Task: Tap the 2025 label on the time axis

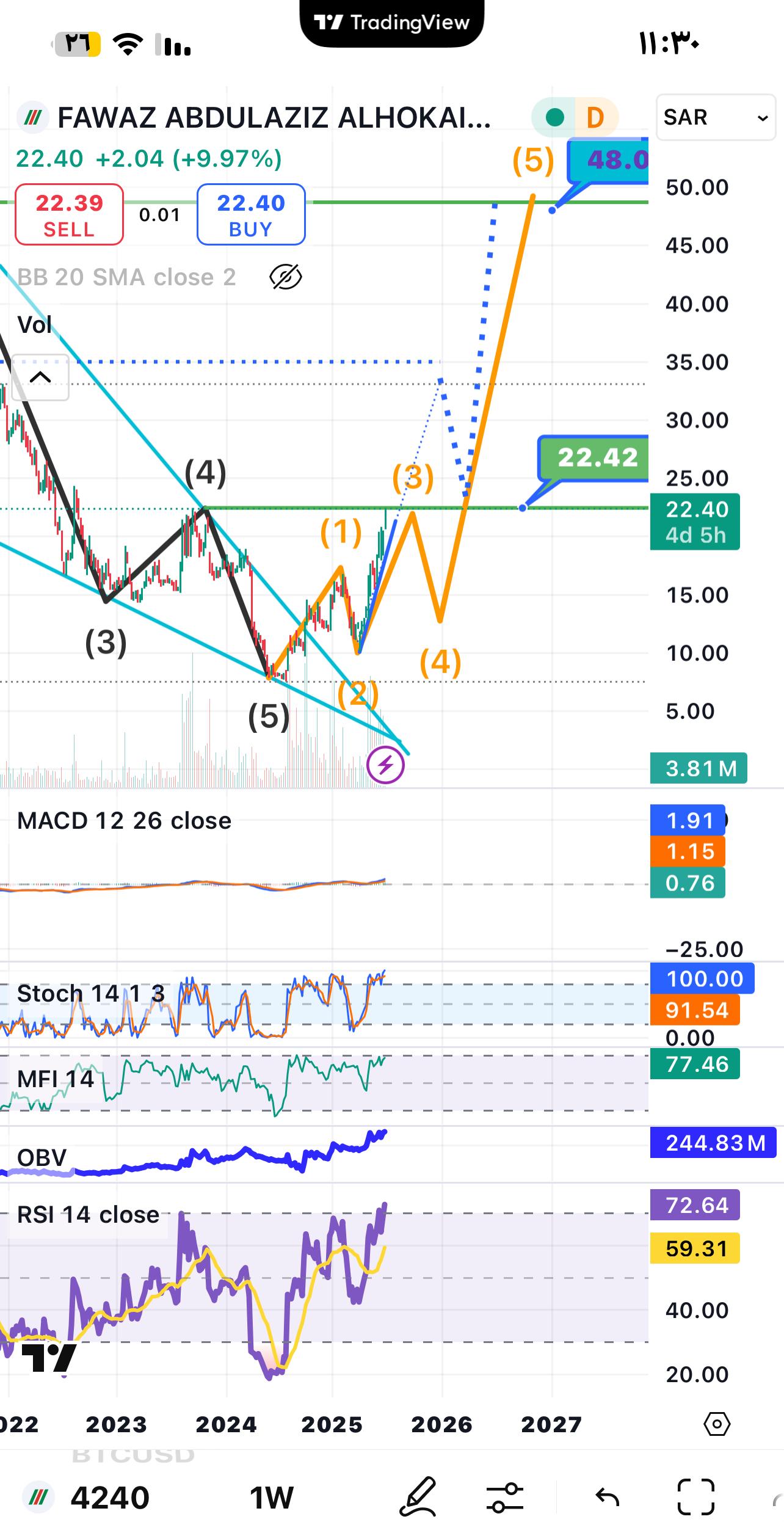Action: click(x=332, y=1424)
